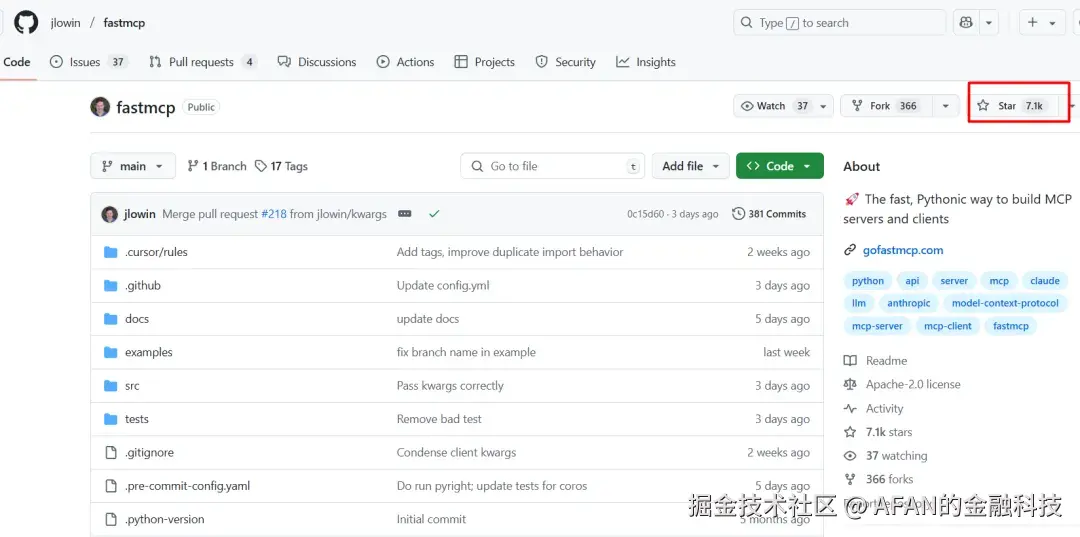The image size is (1080, 537).
Task: Open the main branch selector
Action: pyautogui.click(x=133, y=166)
